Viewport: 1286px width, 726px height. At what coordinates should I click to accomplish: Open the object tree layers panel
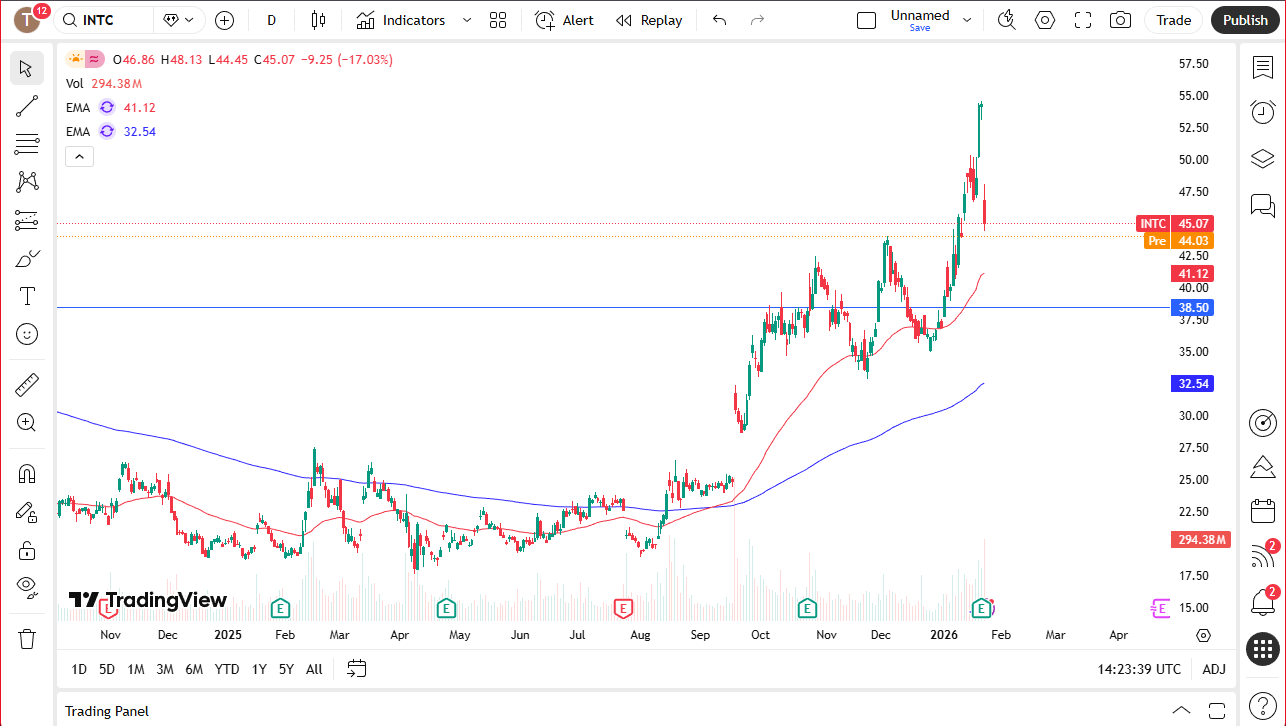(x=1263, y=159)
